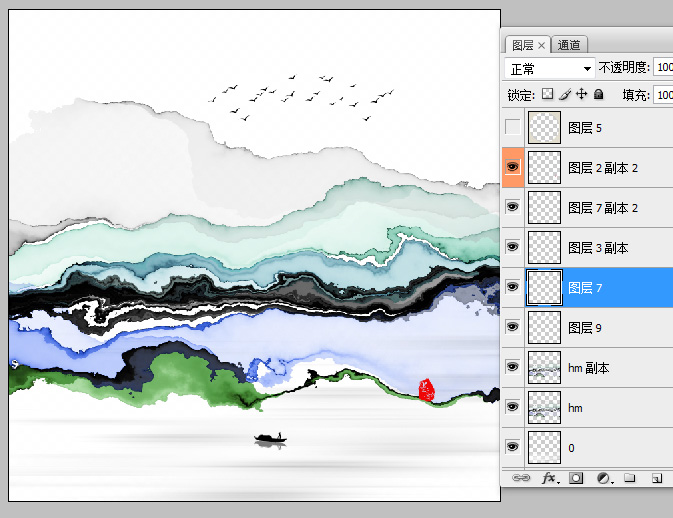The image size is (673, 518).
Task: Hide layer hm 副本
Action: (x=512, y=367)
